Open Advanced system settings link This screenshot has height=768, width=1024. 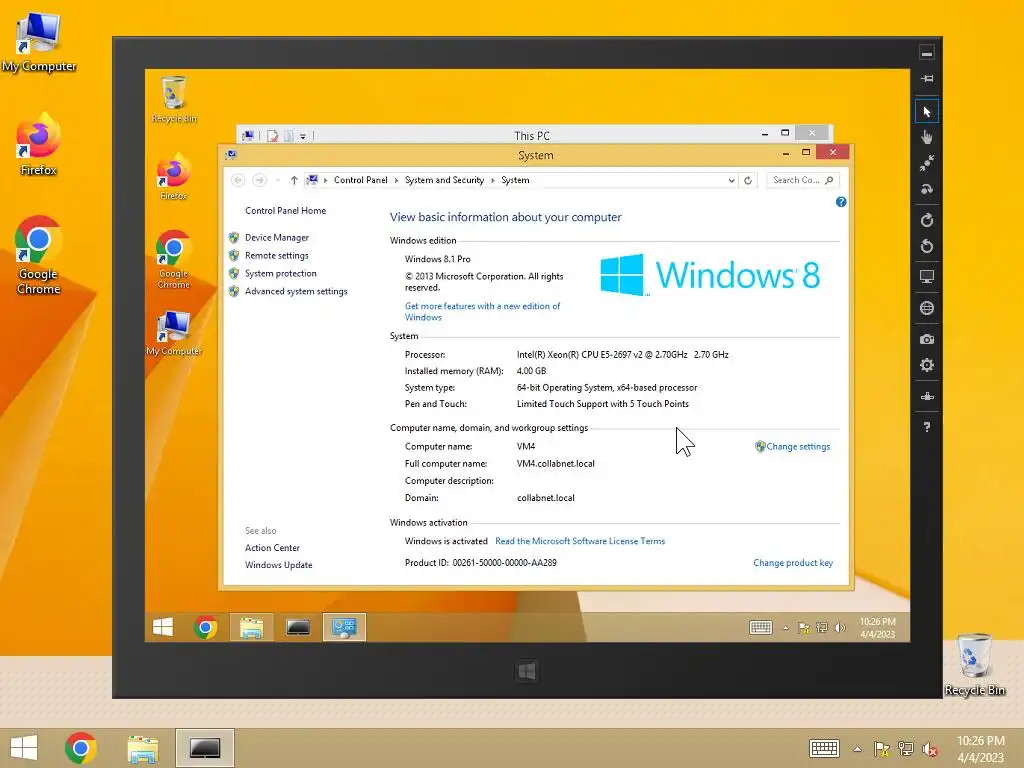point(296,291)
